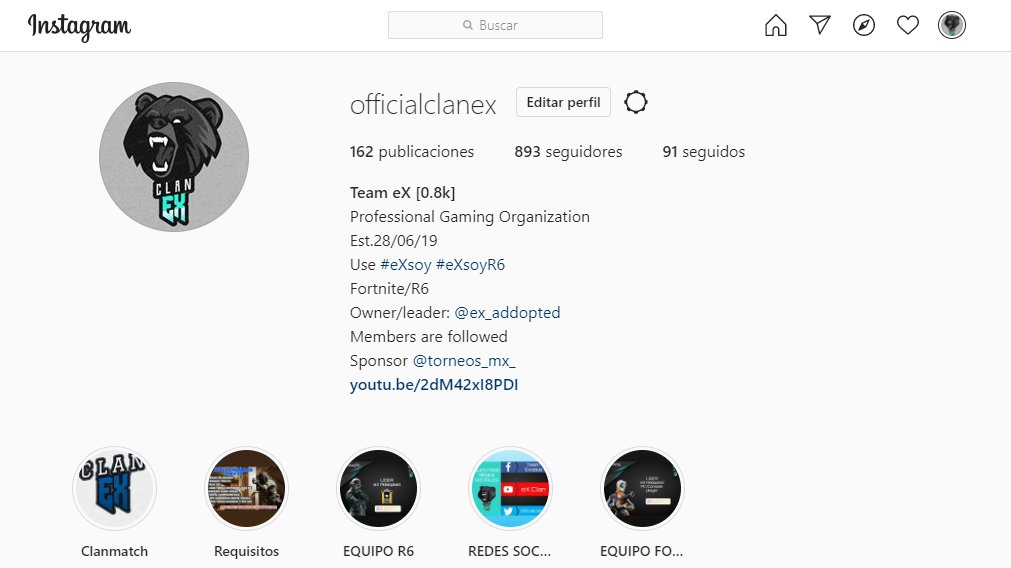Click the Requisitos highlight label
This screenshot has width=1011, height=568.
246,551
